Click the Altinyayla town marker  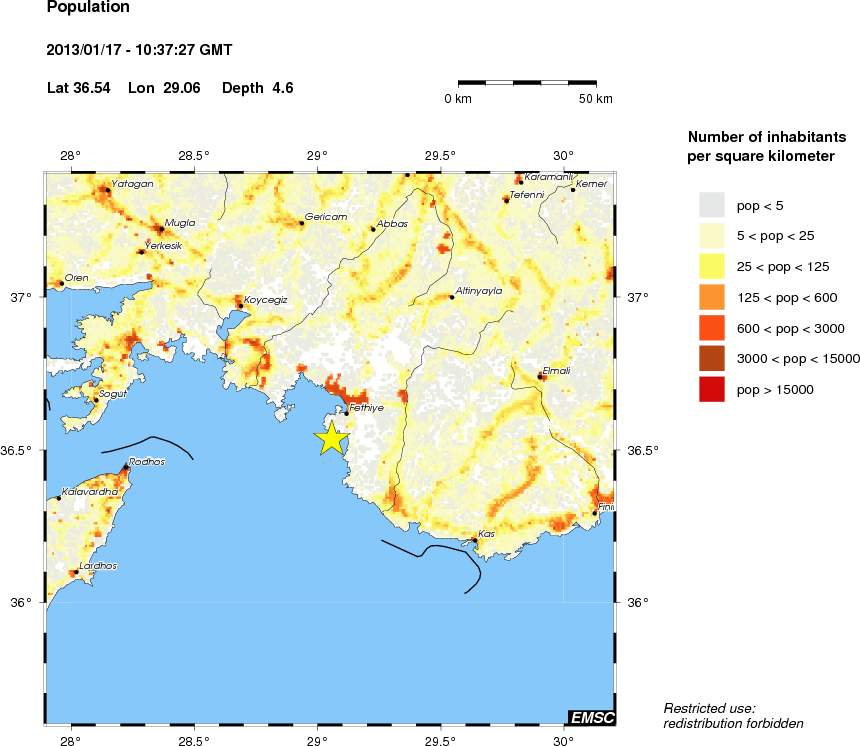452,297
